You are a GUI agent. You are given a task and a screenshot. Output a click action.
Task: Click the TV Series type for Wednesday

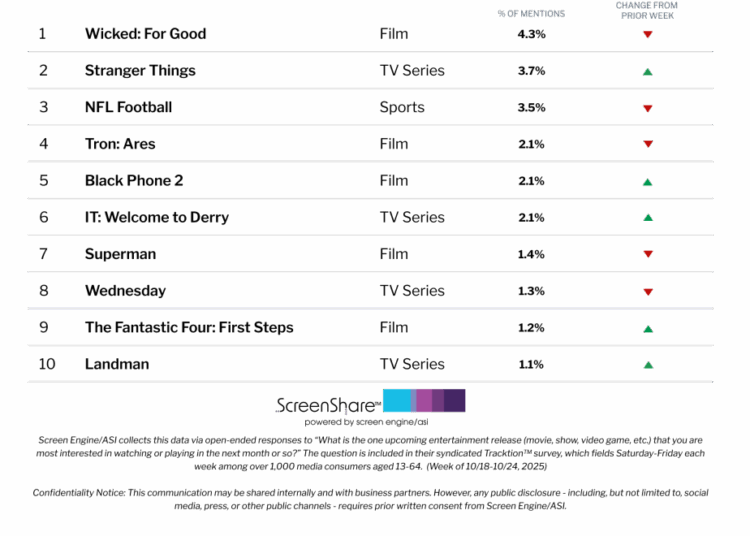412,291
